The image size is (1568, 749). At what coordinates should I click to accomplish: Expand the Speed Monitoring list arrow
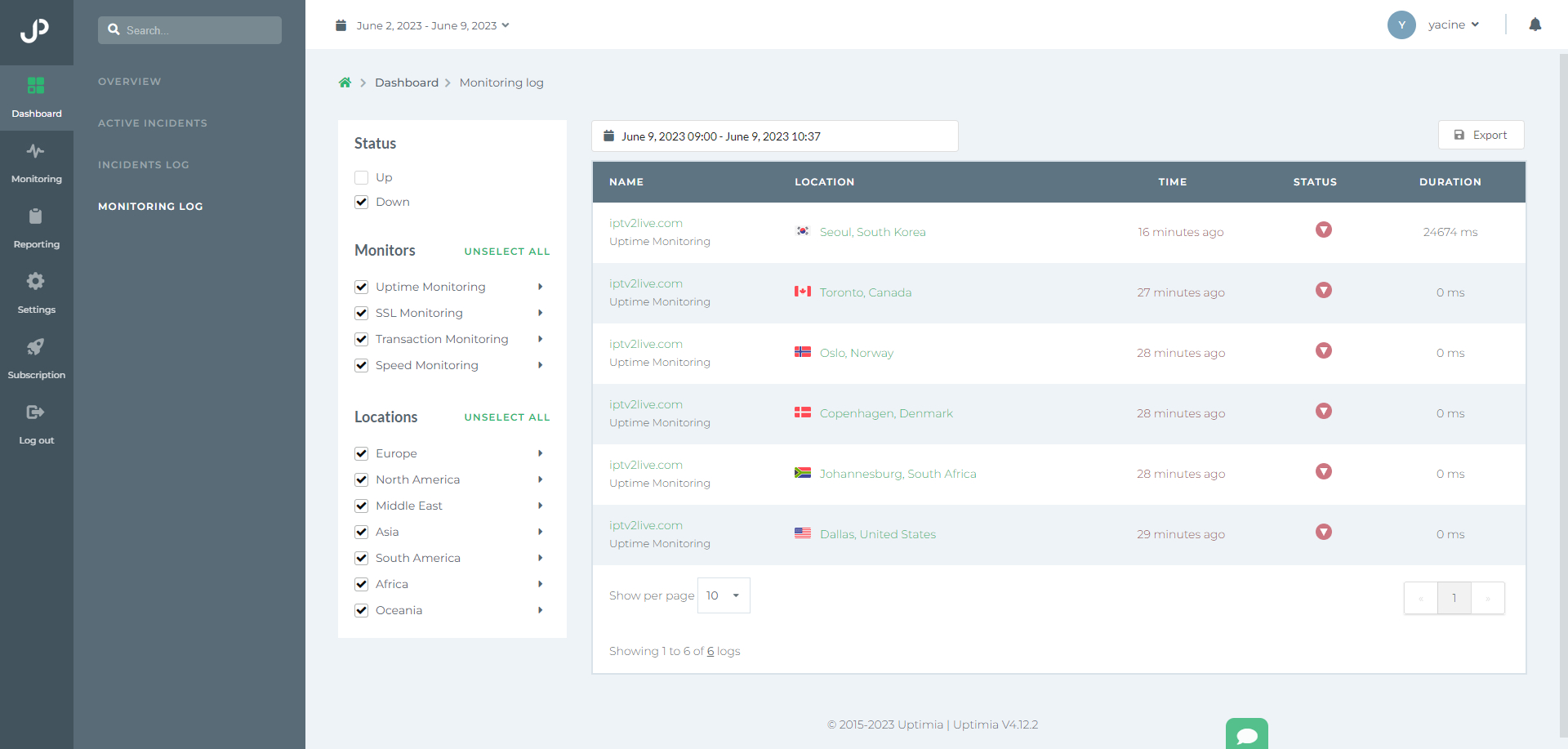point(540,365)
